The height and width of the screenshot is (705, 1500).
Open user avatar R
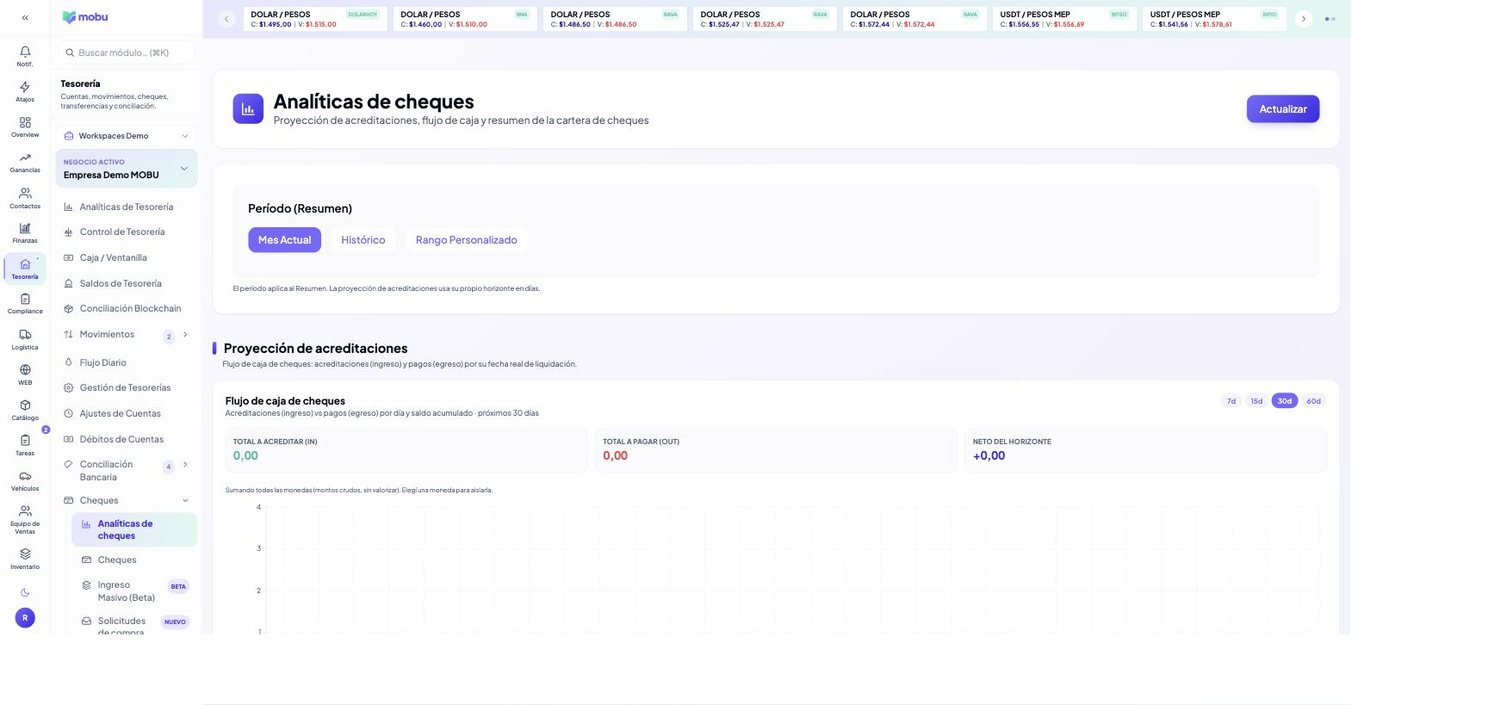coord(25,618)
